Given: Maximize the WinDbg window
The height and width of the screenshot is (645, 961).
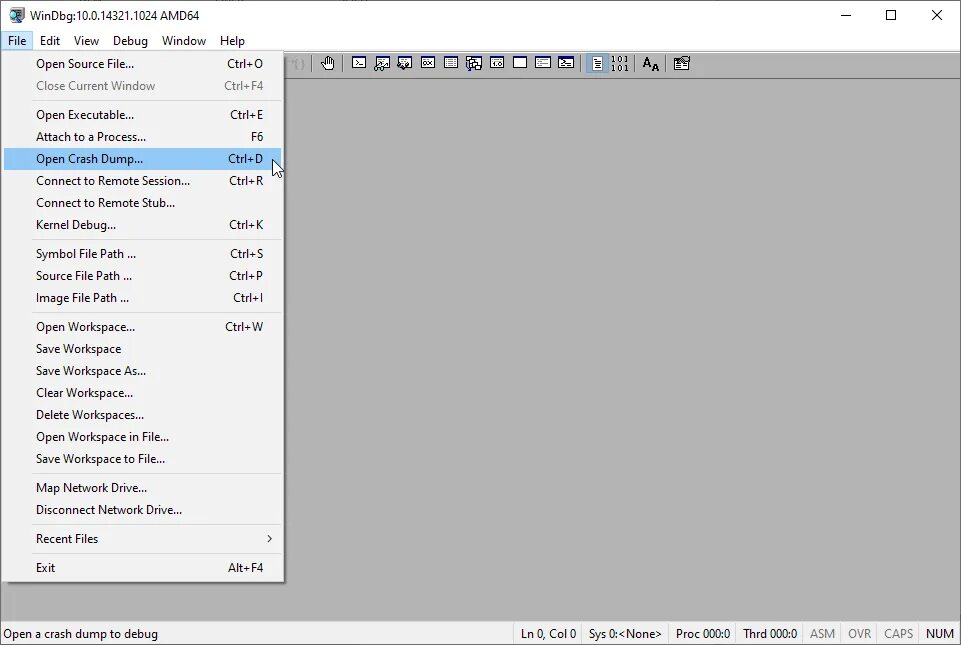Looking at the screenshot, I should pos(891,15).
